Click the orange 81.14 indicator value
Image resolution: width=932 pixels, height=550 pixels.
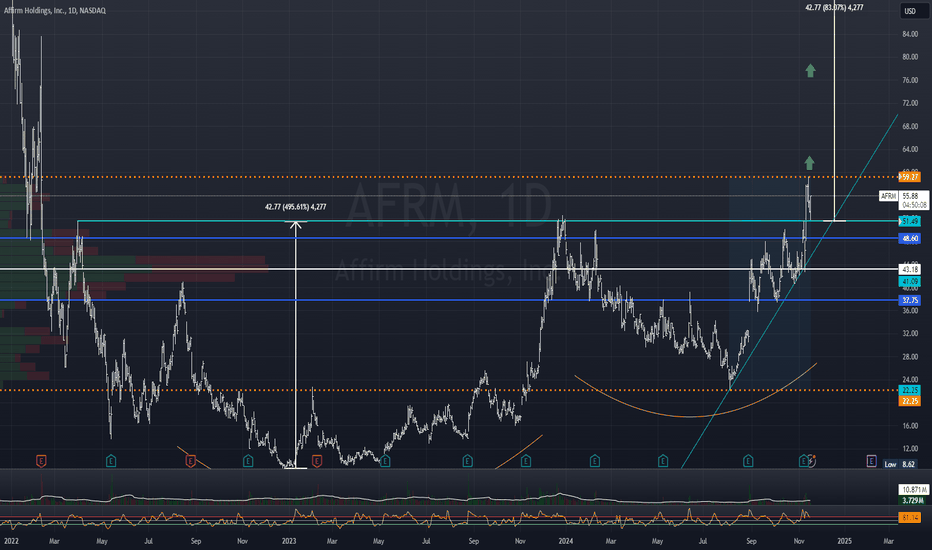(x=910, y=517)
